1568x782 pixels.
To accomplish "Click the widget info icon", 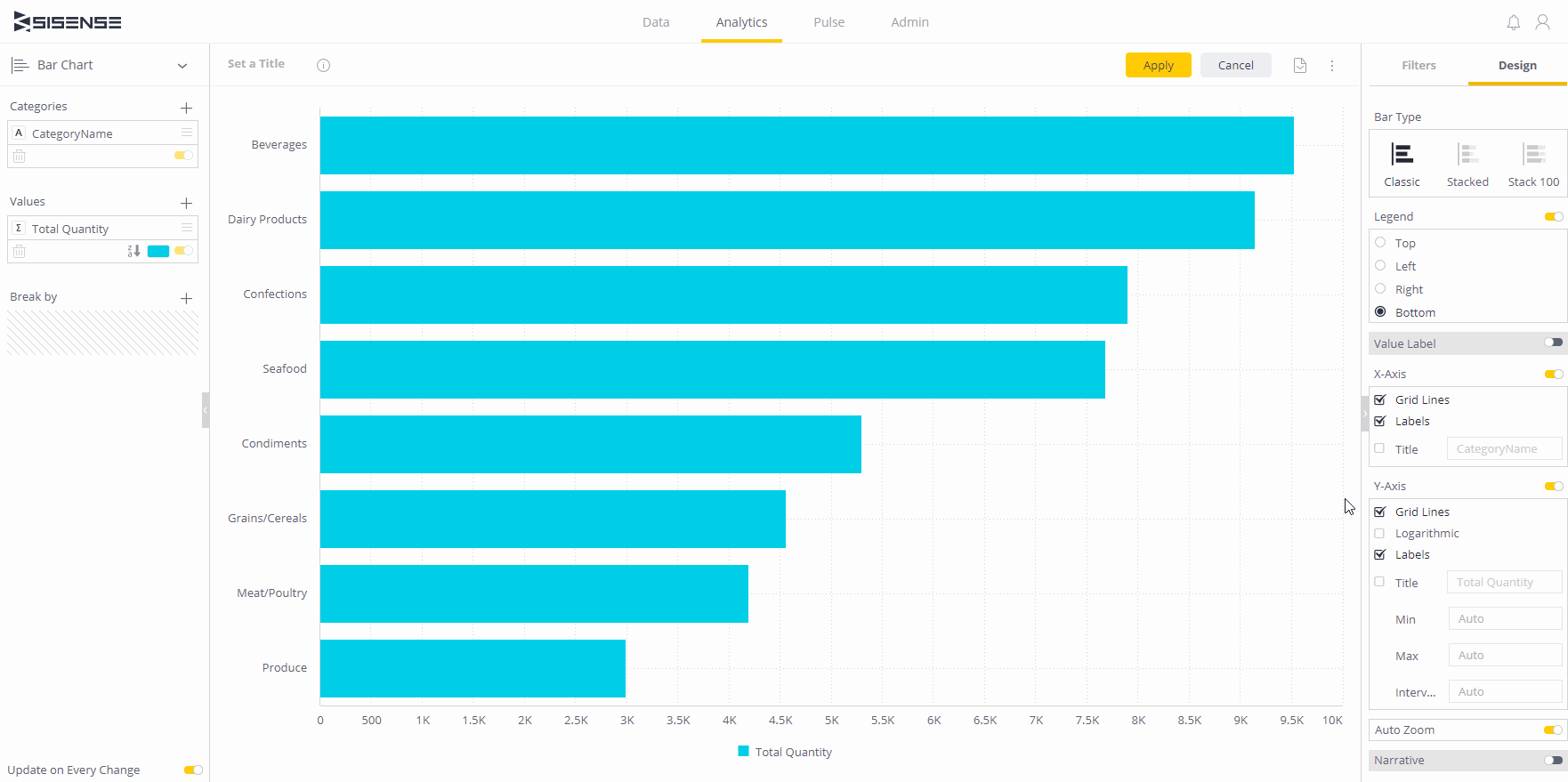I will coord(323,65).
